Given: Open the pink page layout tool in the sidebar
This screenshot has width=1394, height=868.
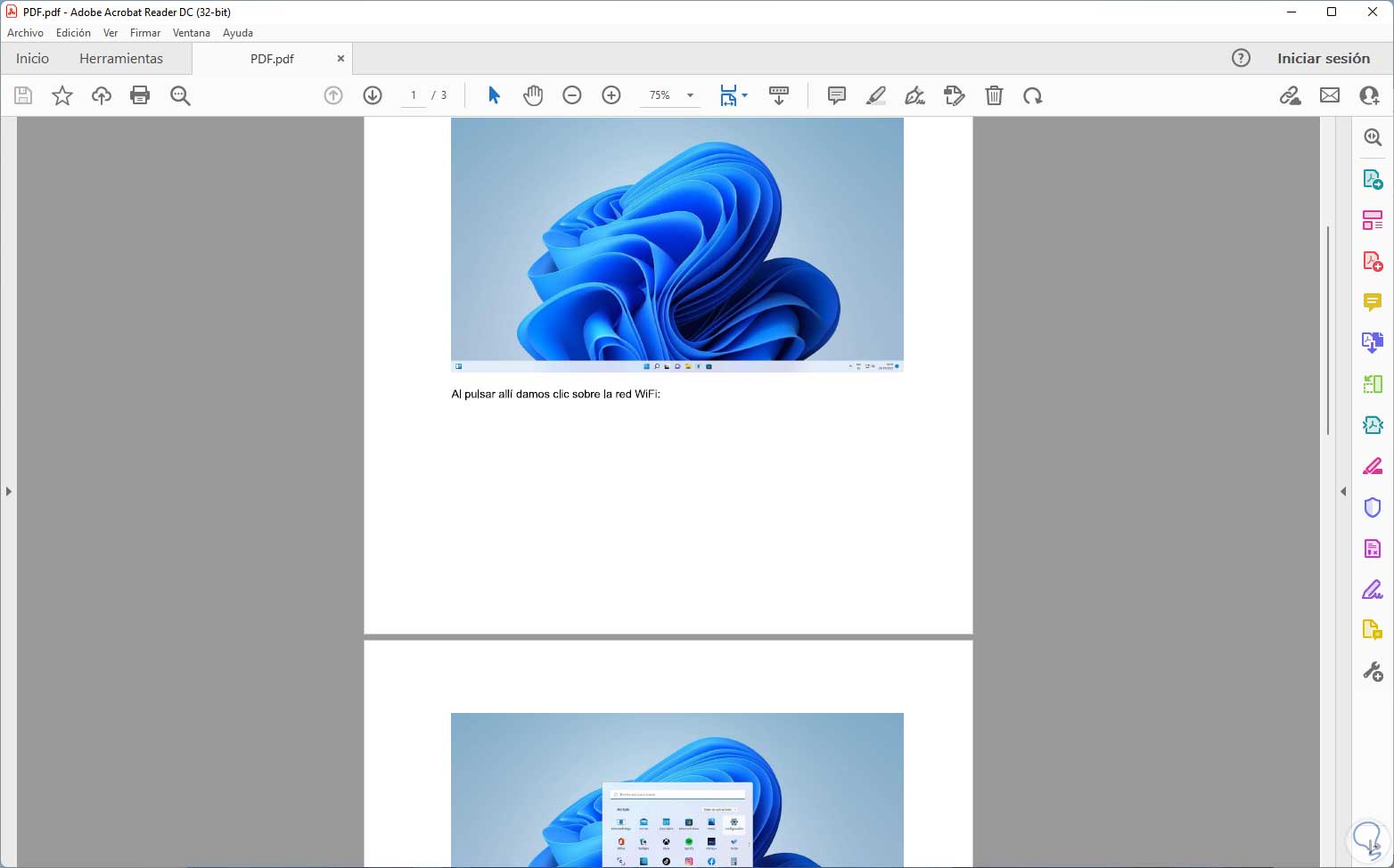Looking at the screenshot, I should tap(1373, 220).
